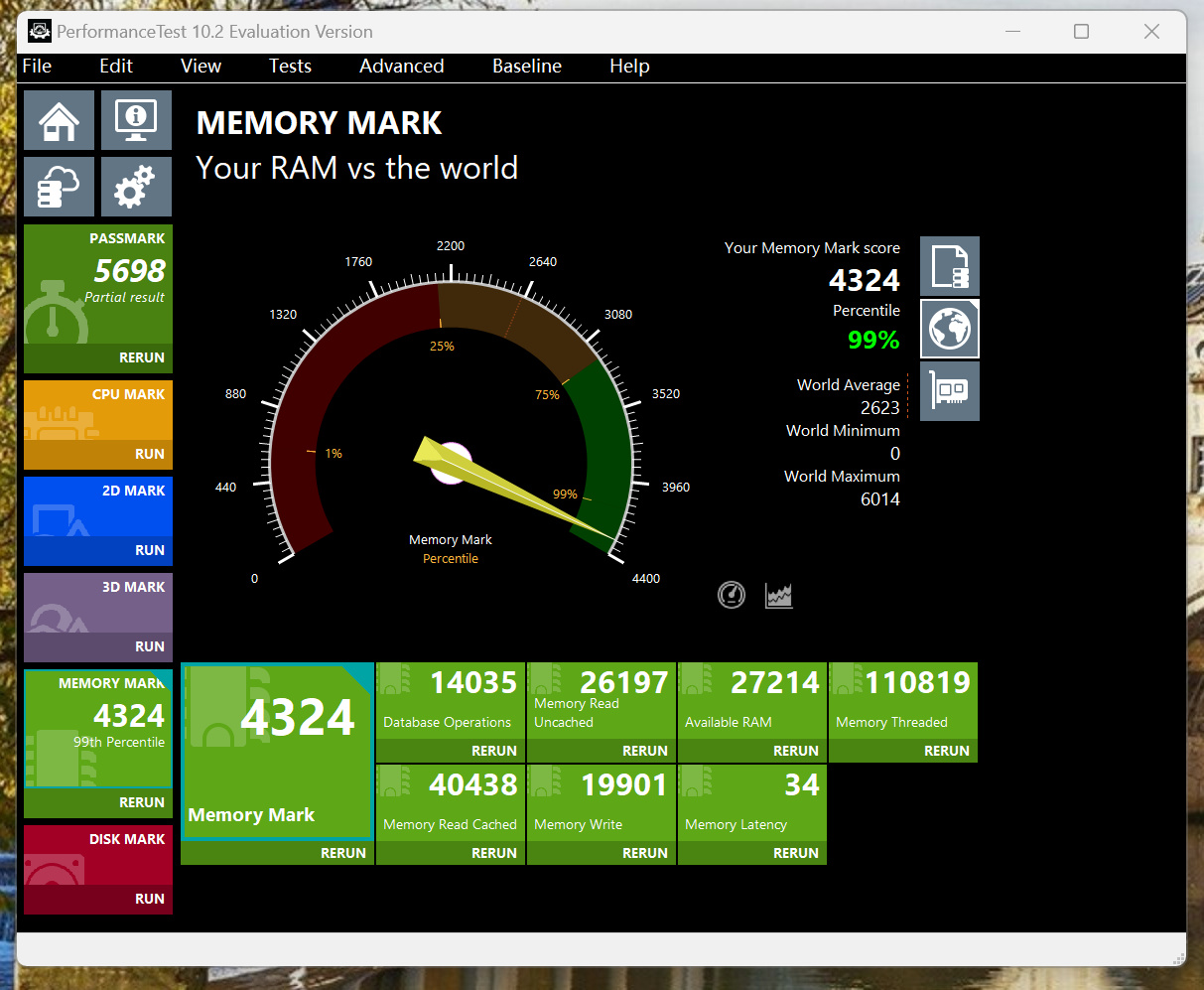Click the Memory Read Cached 40438 score
1204x990 pixels.
point(473,785)
